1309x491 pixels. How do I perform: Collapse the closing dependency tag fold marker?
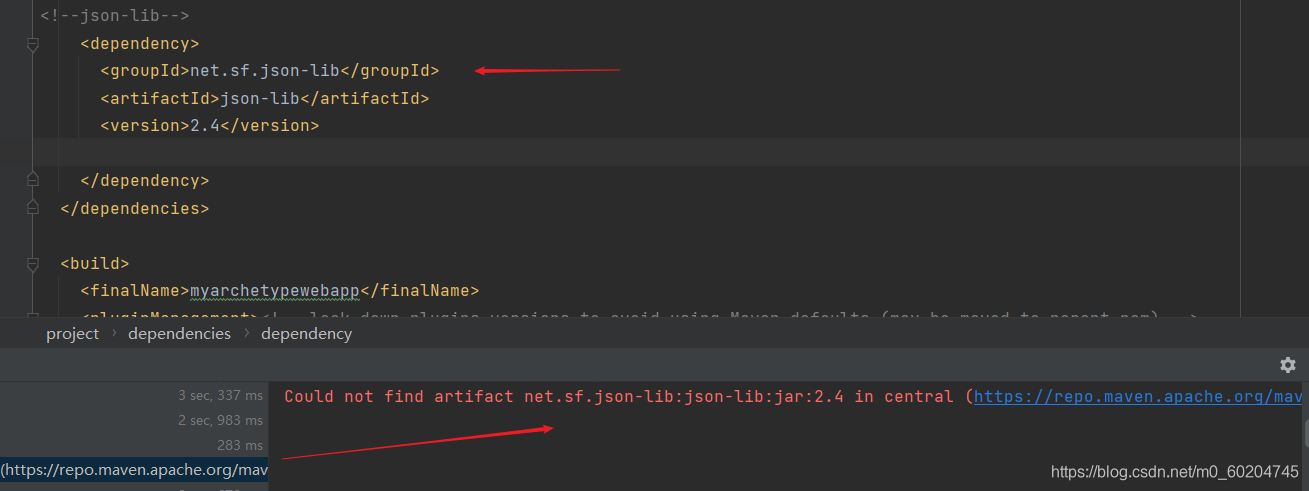[x=33, y=181]
